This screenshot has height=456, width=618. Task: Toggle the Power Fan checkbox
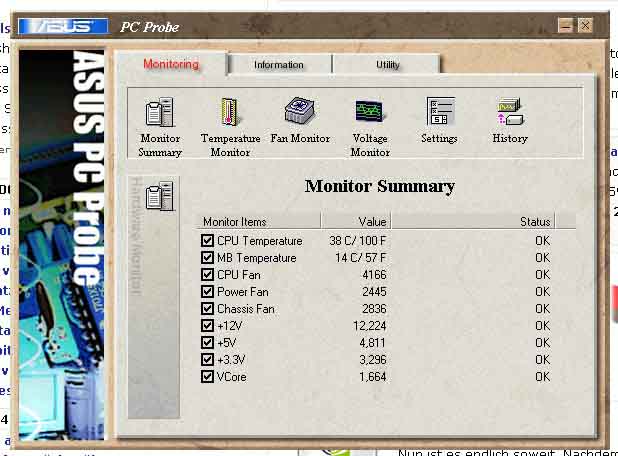pyautogui.click(x=207, y=291)
